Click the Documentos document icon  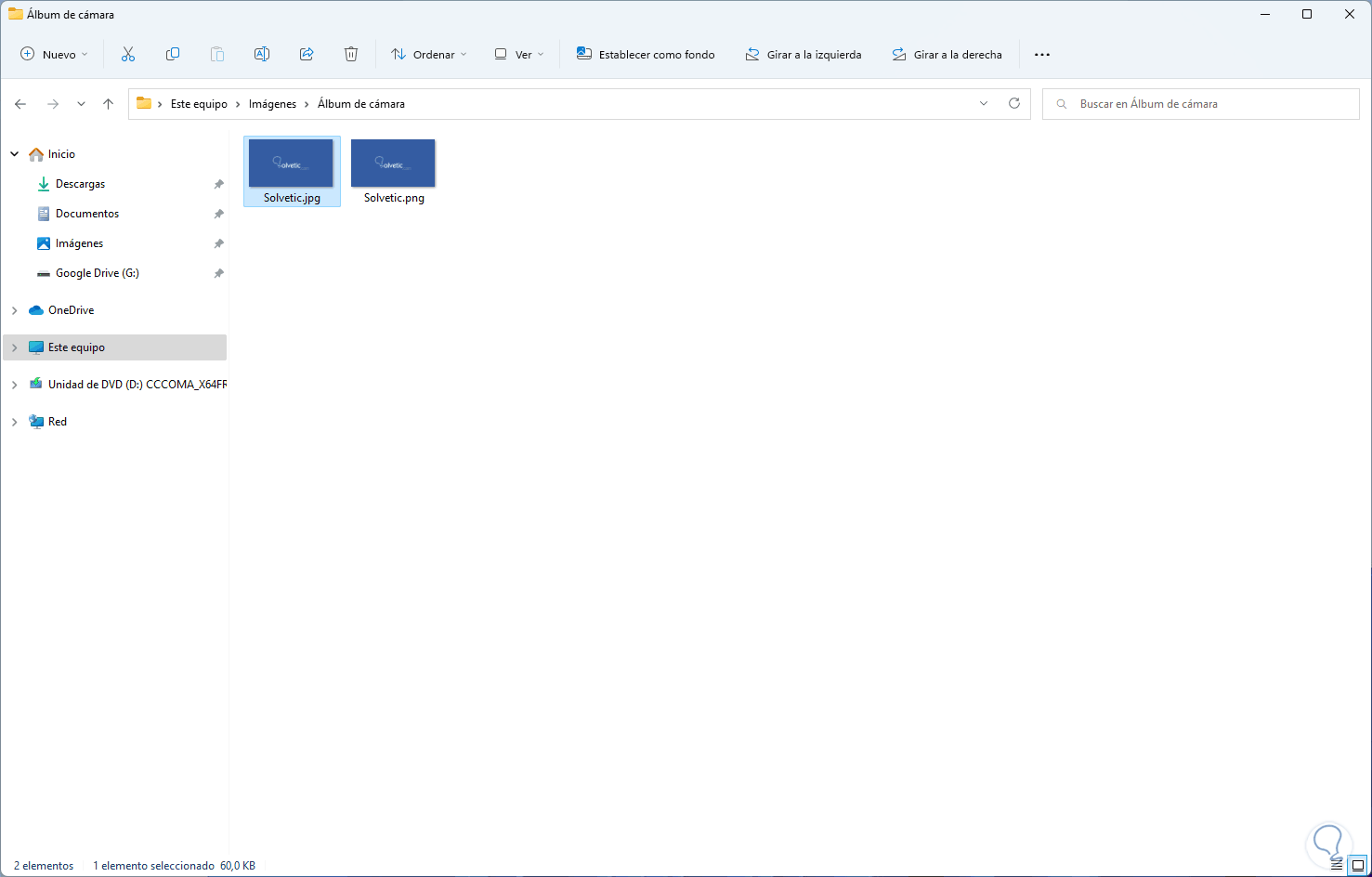(x=43, y=214)
